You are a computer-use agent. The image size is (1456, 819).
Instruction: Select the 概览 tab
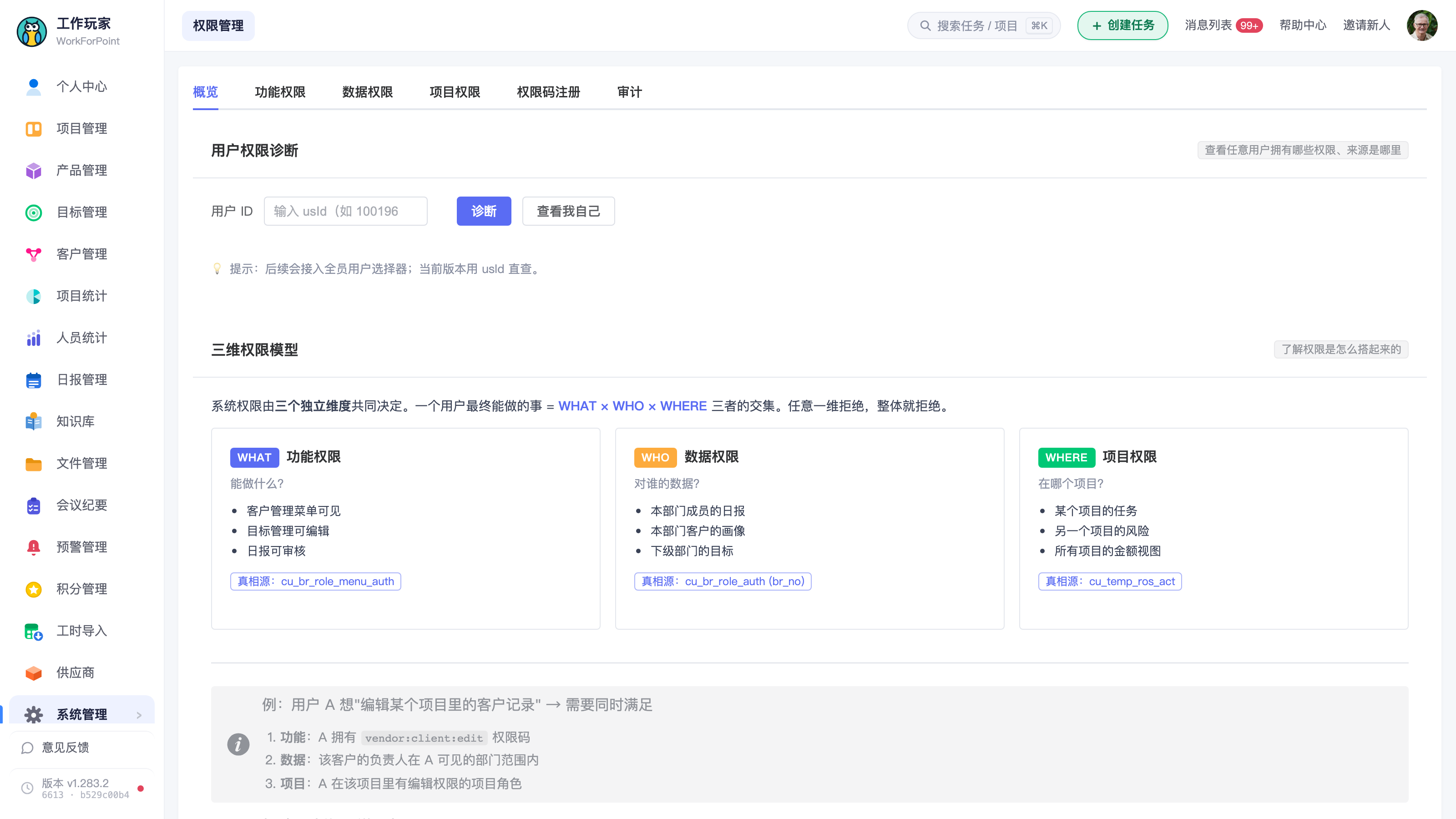205,91
